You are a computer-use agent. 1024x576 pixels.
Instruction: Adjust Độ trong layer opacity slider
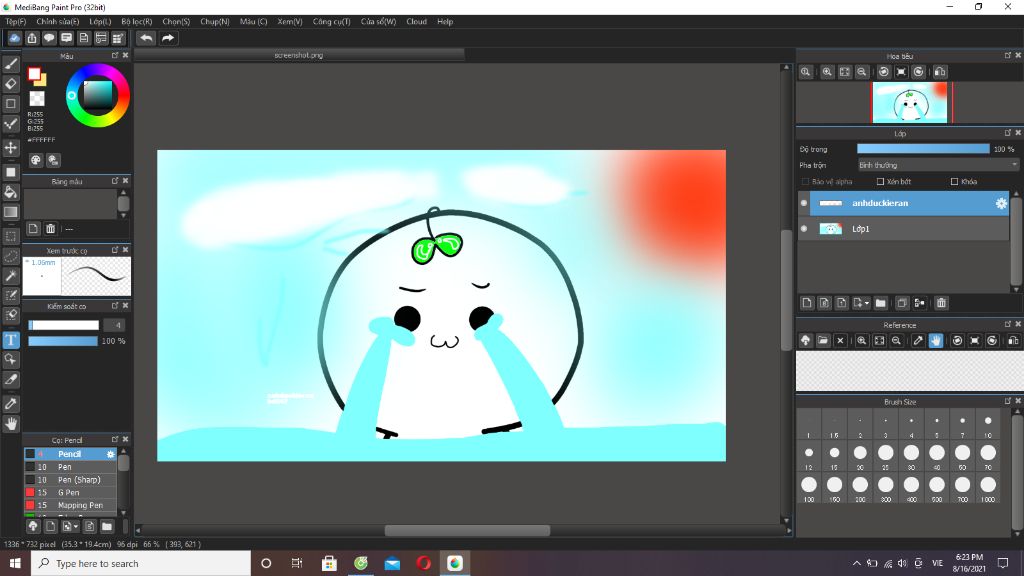click(923, 149)
